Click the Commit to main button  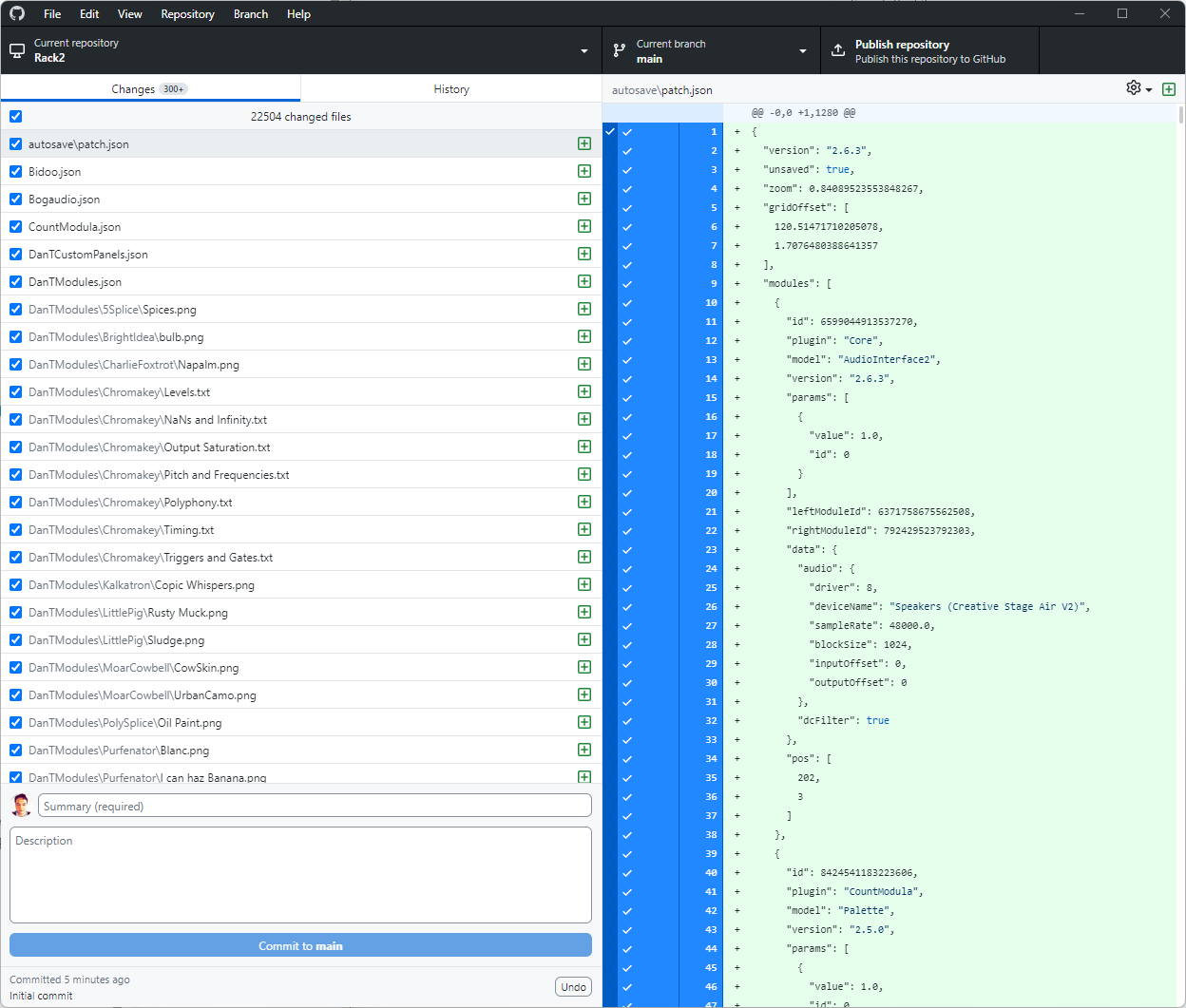[300, 945]
